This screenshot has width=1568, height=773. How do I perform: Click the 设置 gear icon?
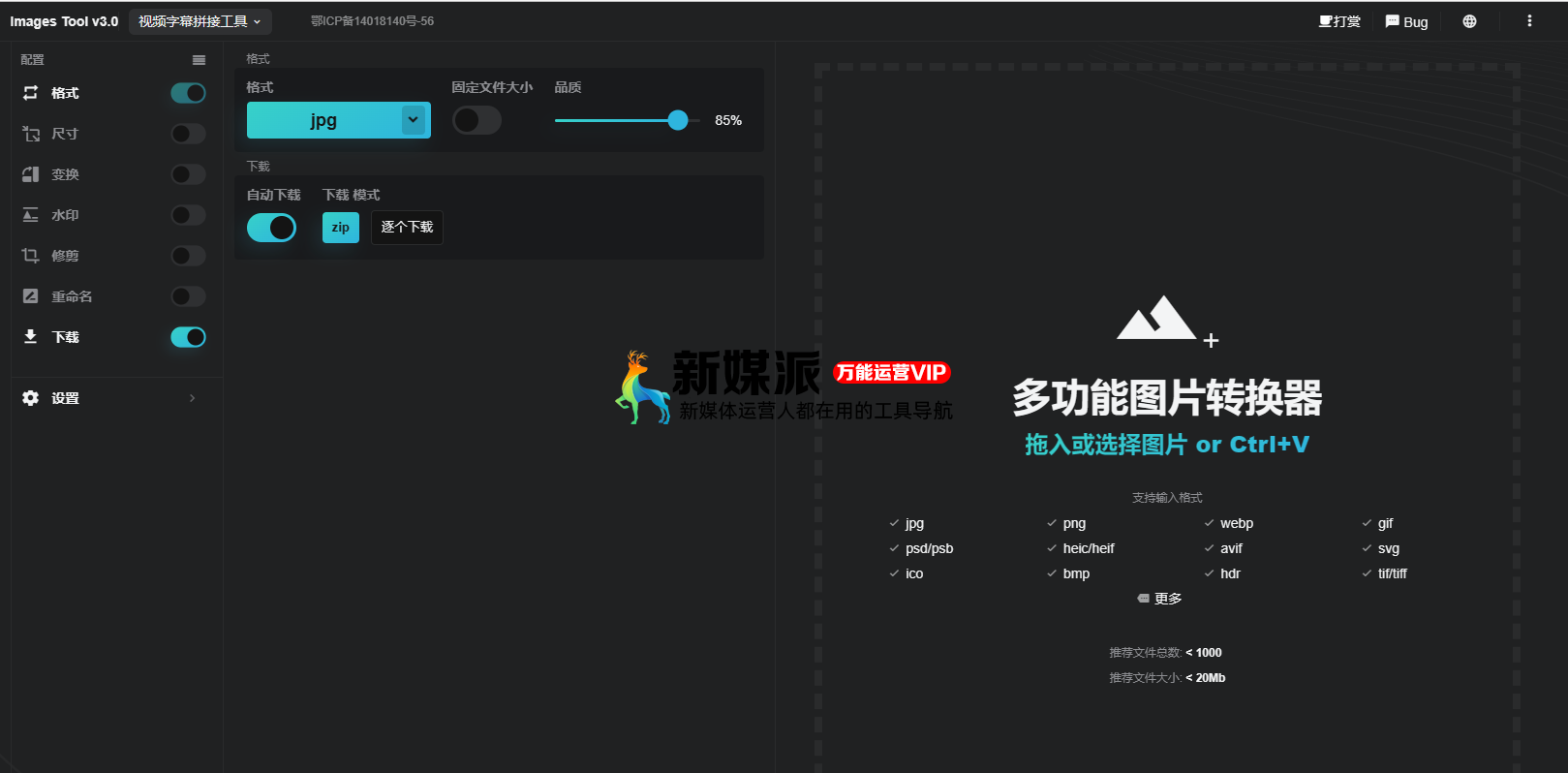point(31,398)
